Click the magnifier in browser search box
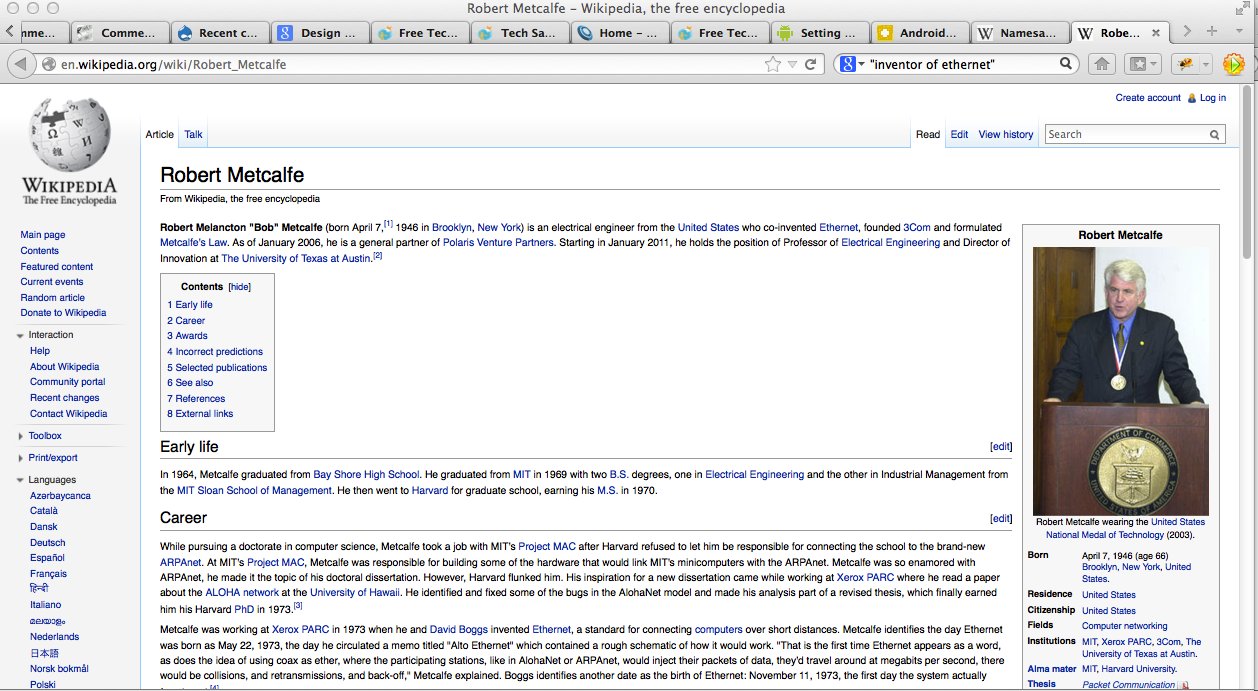1258x691 pixels. 1067,64
